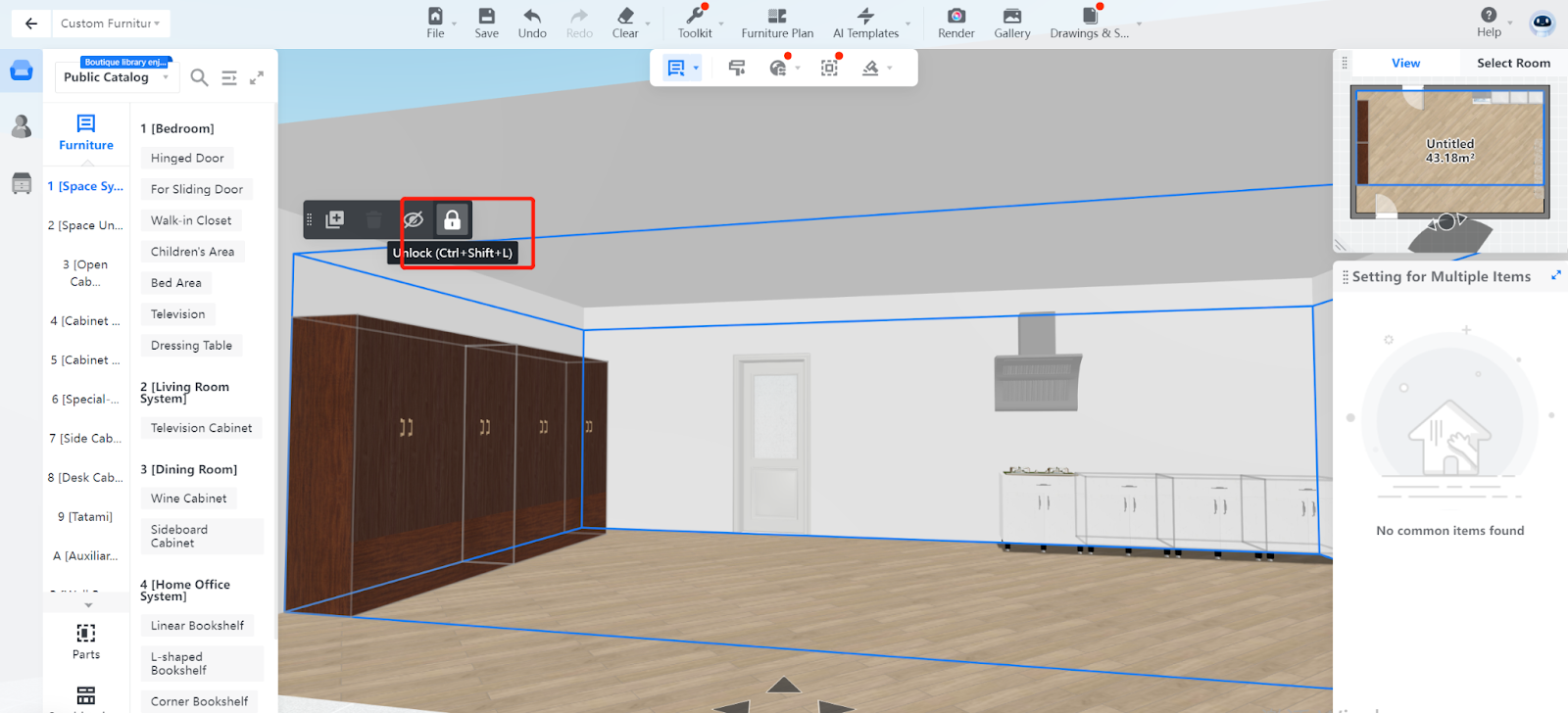The image size is (1568, 713).
Task: Select 1 [Space Sy... category
Action: 85,186
